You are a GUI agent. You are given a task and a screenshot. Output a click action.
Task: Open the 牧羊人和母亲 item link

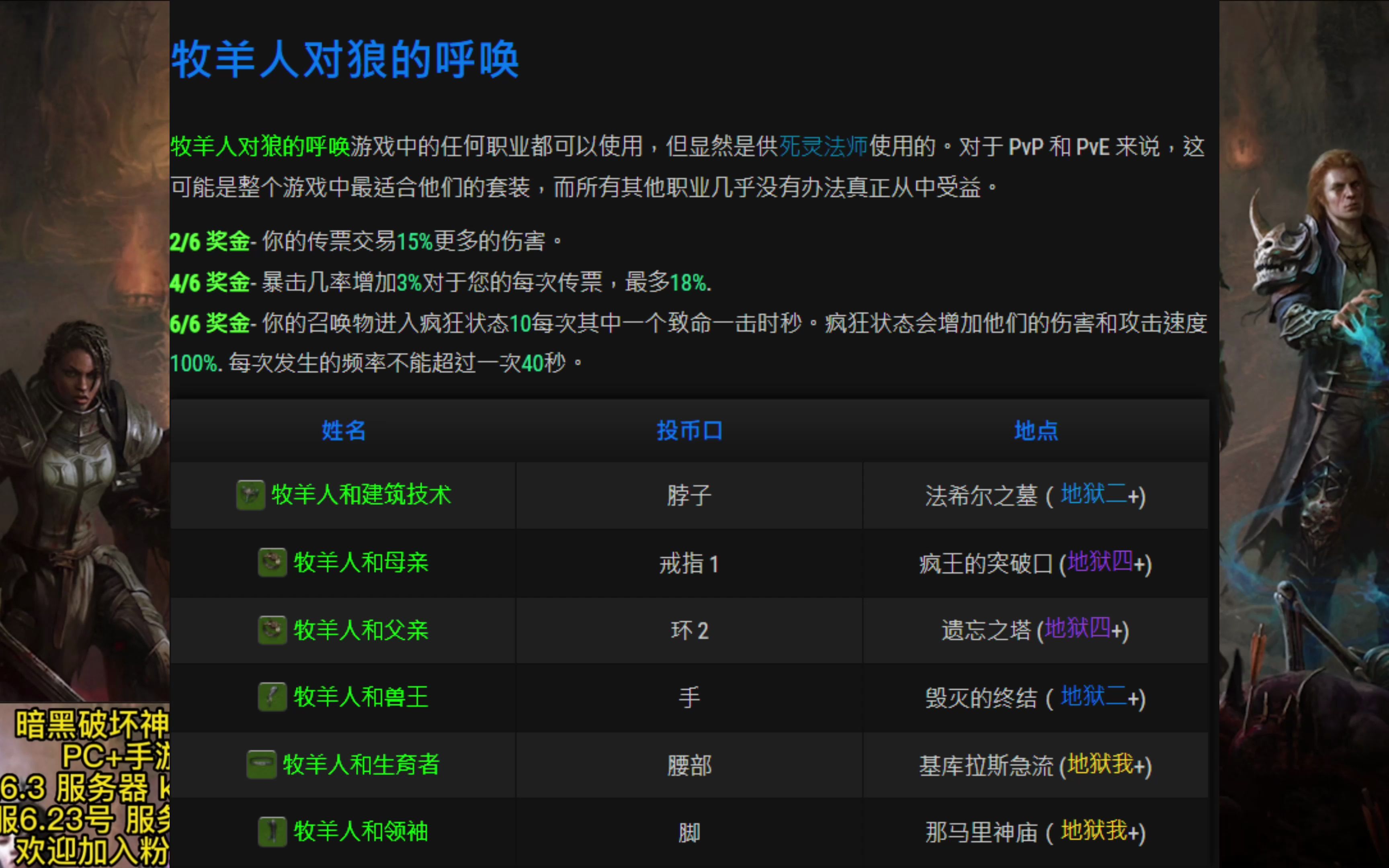pos(361,563)
